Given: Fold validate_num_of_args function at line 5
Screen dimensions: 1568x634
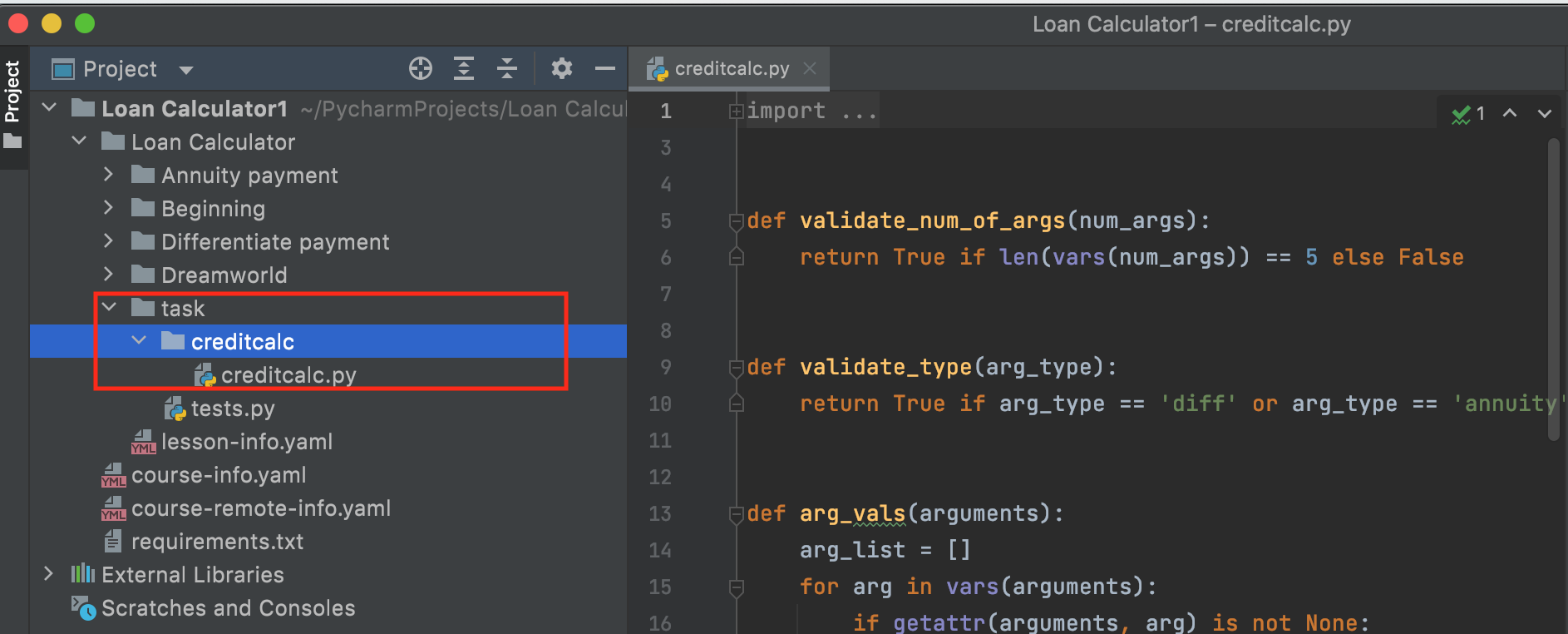Looking at the screenshot, I should [x=736, y=221].
